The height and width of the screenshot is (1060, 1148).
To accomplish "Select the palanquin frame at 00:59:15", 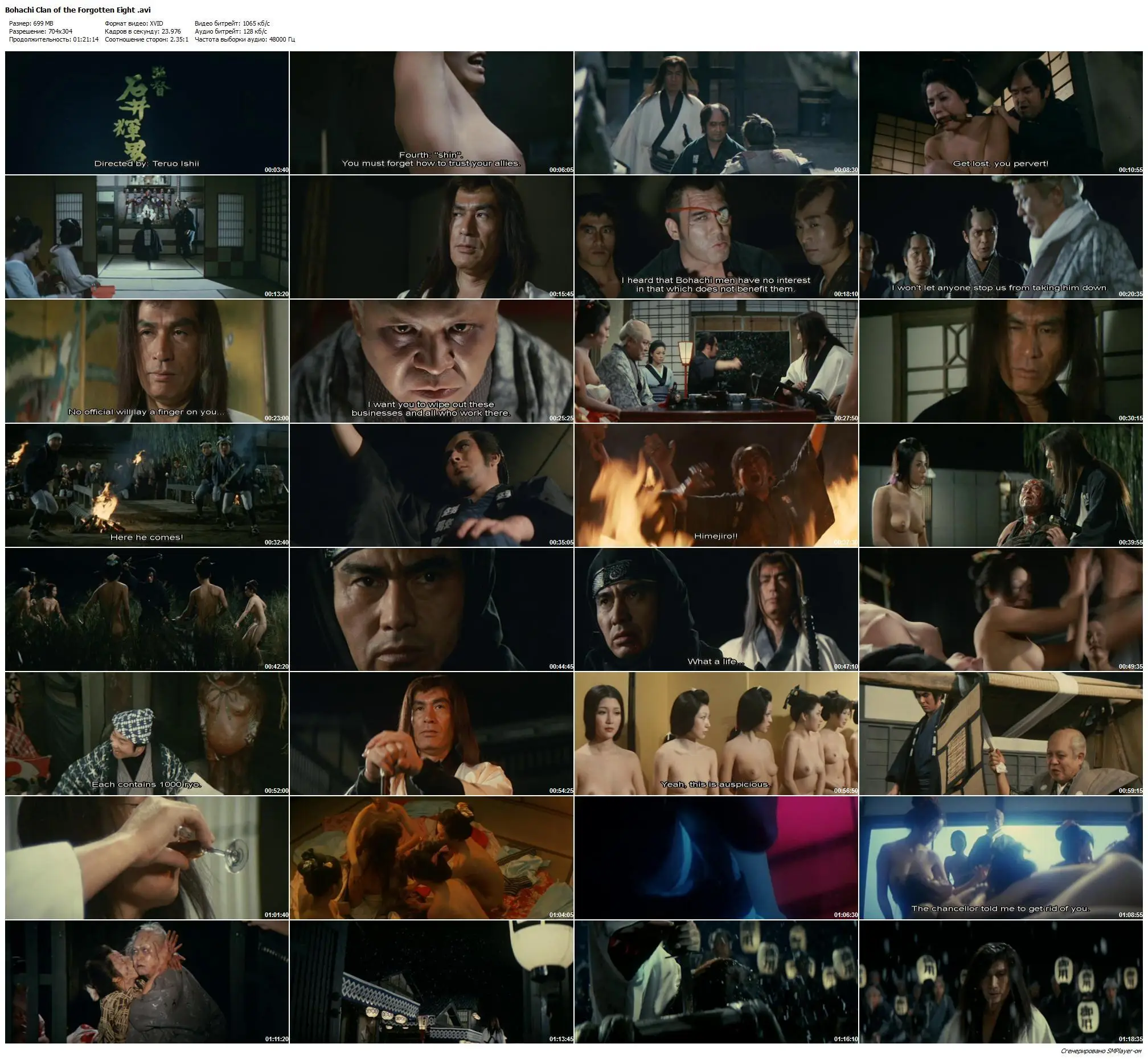I will coord(1001,734).
